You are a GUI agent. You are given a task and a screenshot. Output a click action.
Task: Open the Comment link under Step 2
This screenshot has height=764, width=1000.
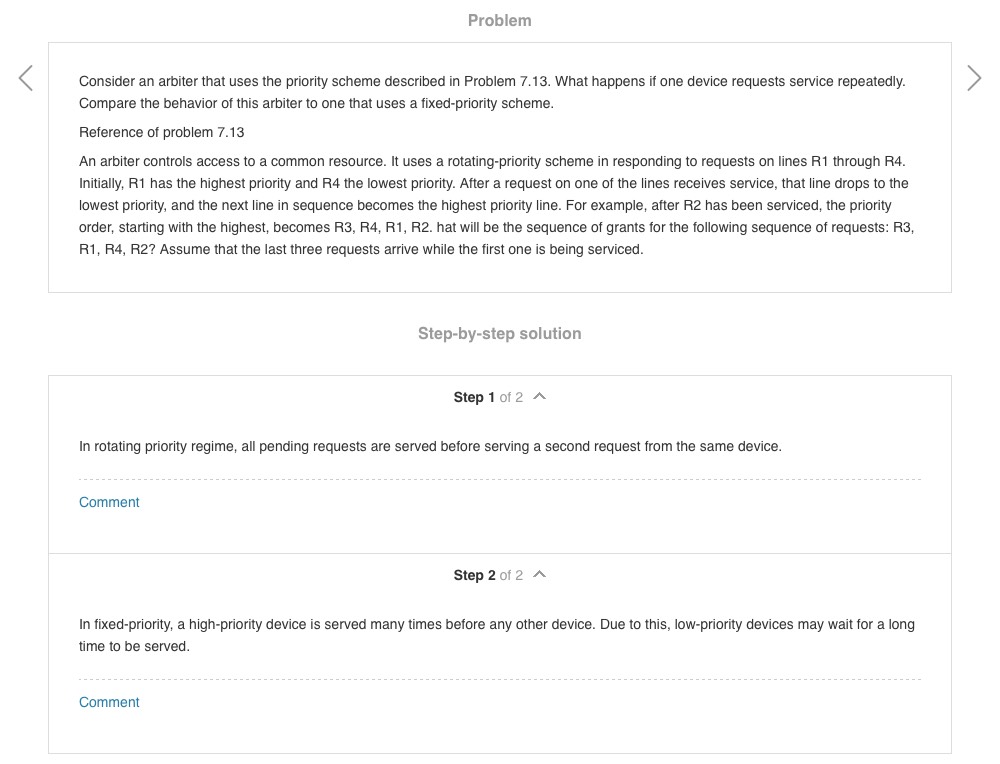(109, 702)
